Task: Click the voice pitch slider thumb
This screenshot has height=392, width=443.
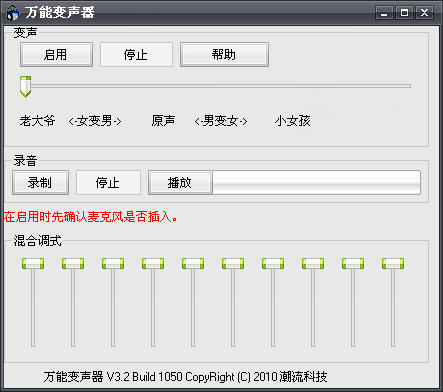Action: (25, 87)
